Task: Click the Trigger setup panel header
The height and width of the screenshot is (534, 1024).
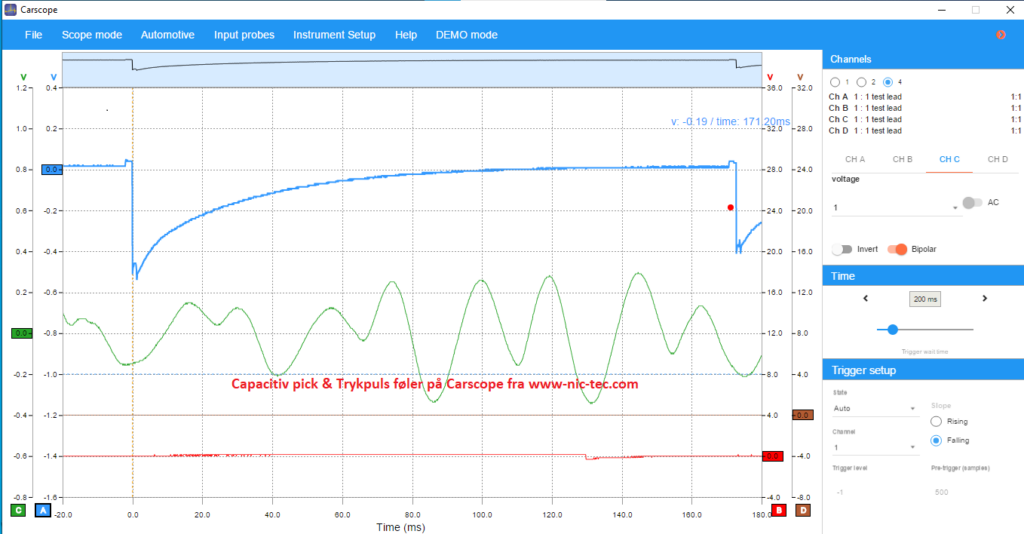Action: (x=923, y=370)
